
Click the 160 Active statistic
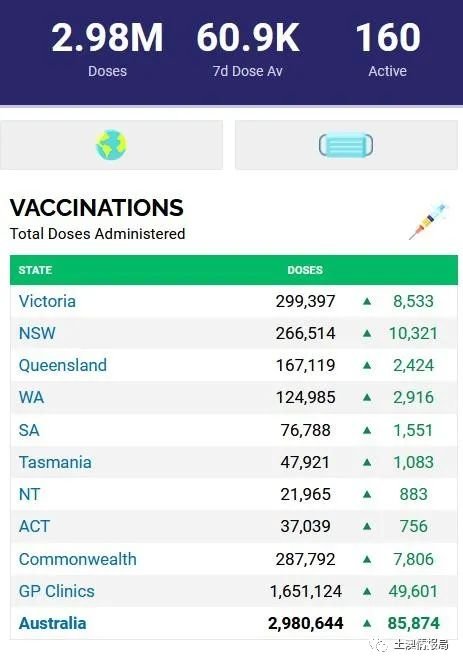pyautogui.click(x=388, y=49)
